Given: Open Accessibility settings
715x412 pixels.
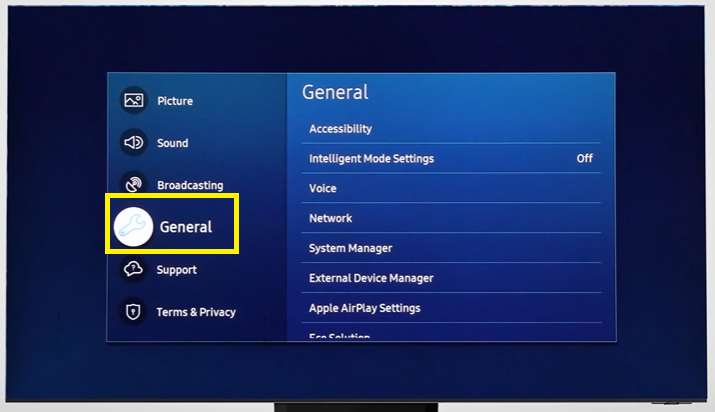Looking at the screenshot, I should click(451, 129).
